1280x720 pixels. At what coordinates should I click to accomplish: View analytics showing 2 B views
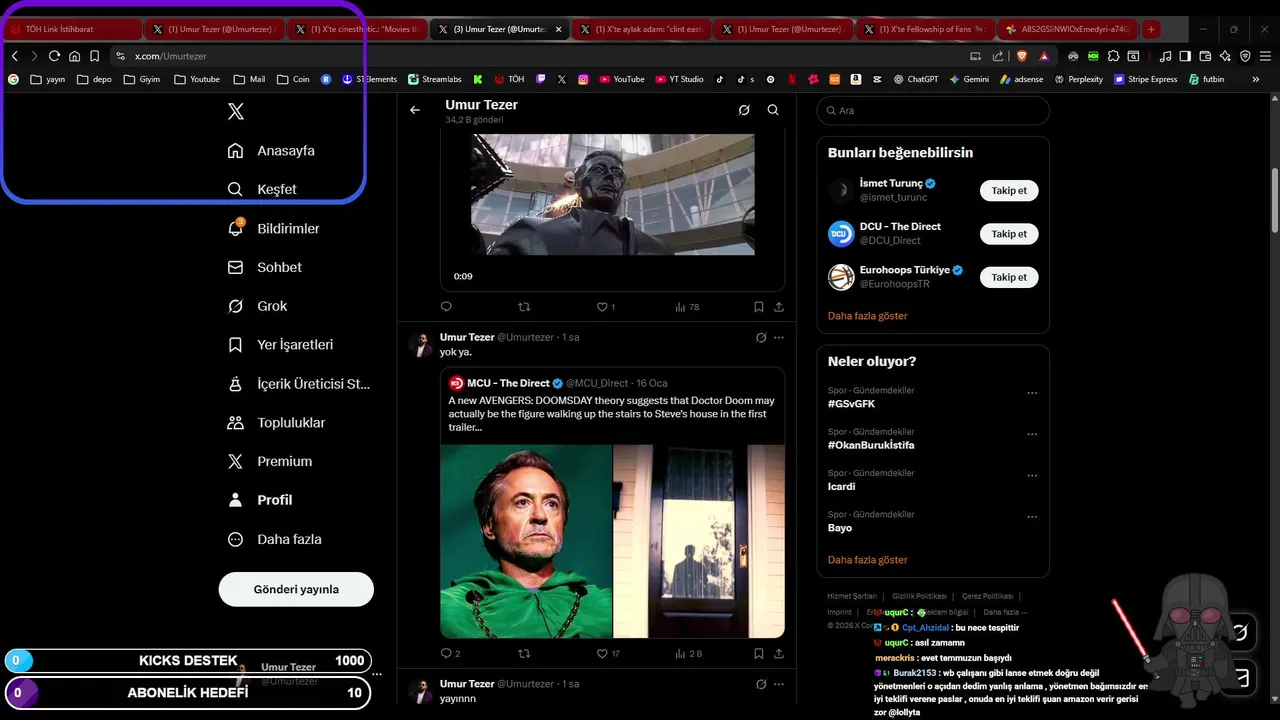[689, 653]
